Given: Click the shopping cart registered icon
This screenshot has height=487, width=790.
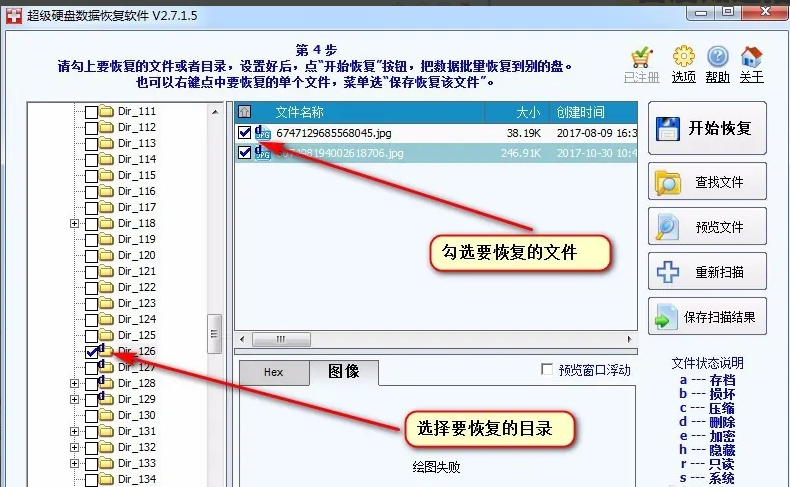Looking at the screenshot, I should click(641, 58).
